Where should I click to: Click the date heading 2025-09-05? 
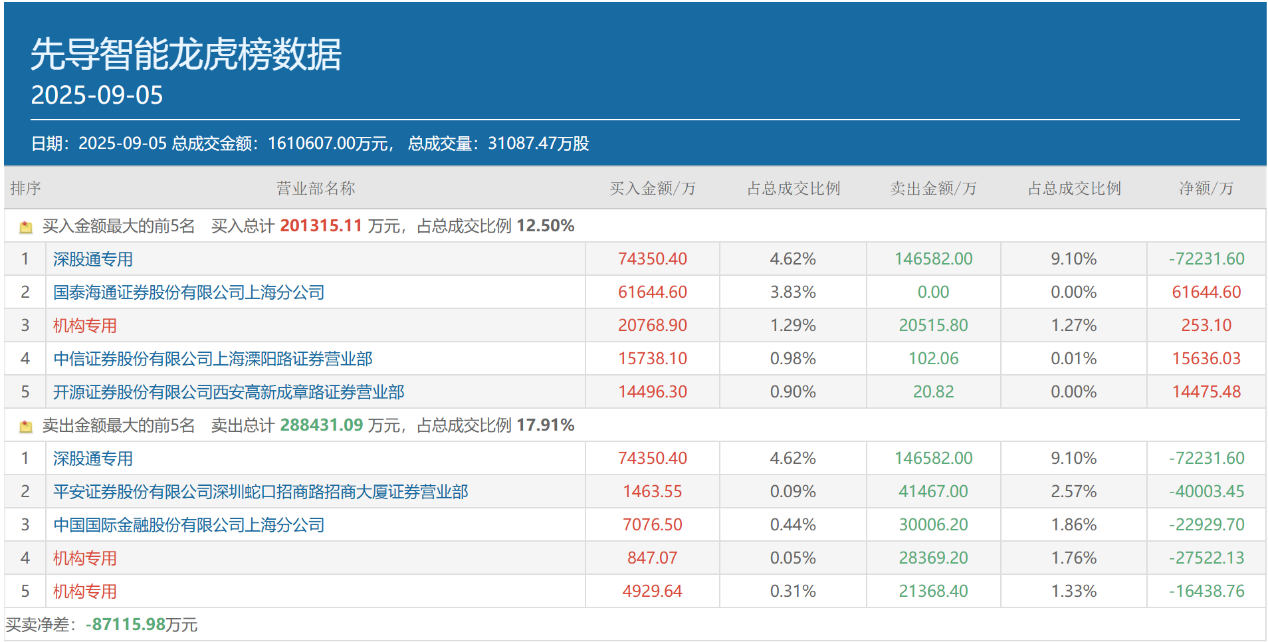pos(97,96)
